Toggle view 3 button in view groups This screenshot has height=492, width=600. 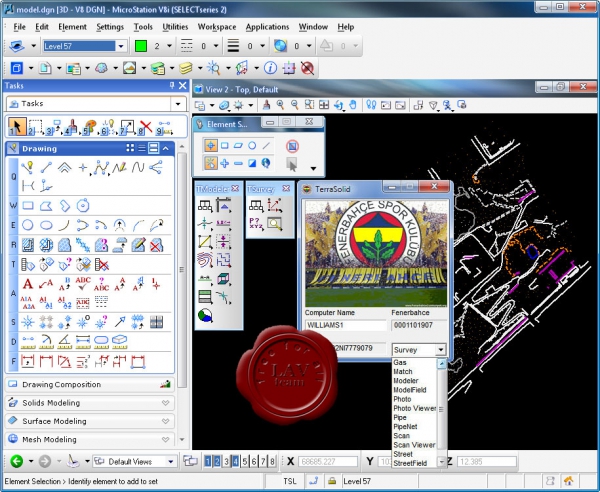tap(226, 461)
